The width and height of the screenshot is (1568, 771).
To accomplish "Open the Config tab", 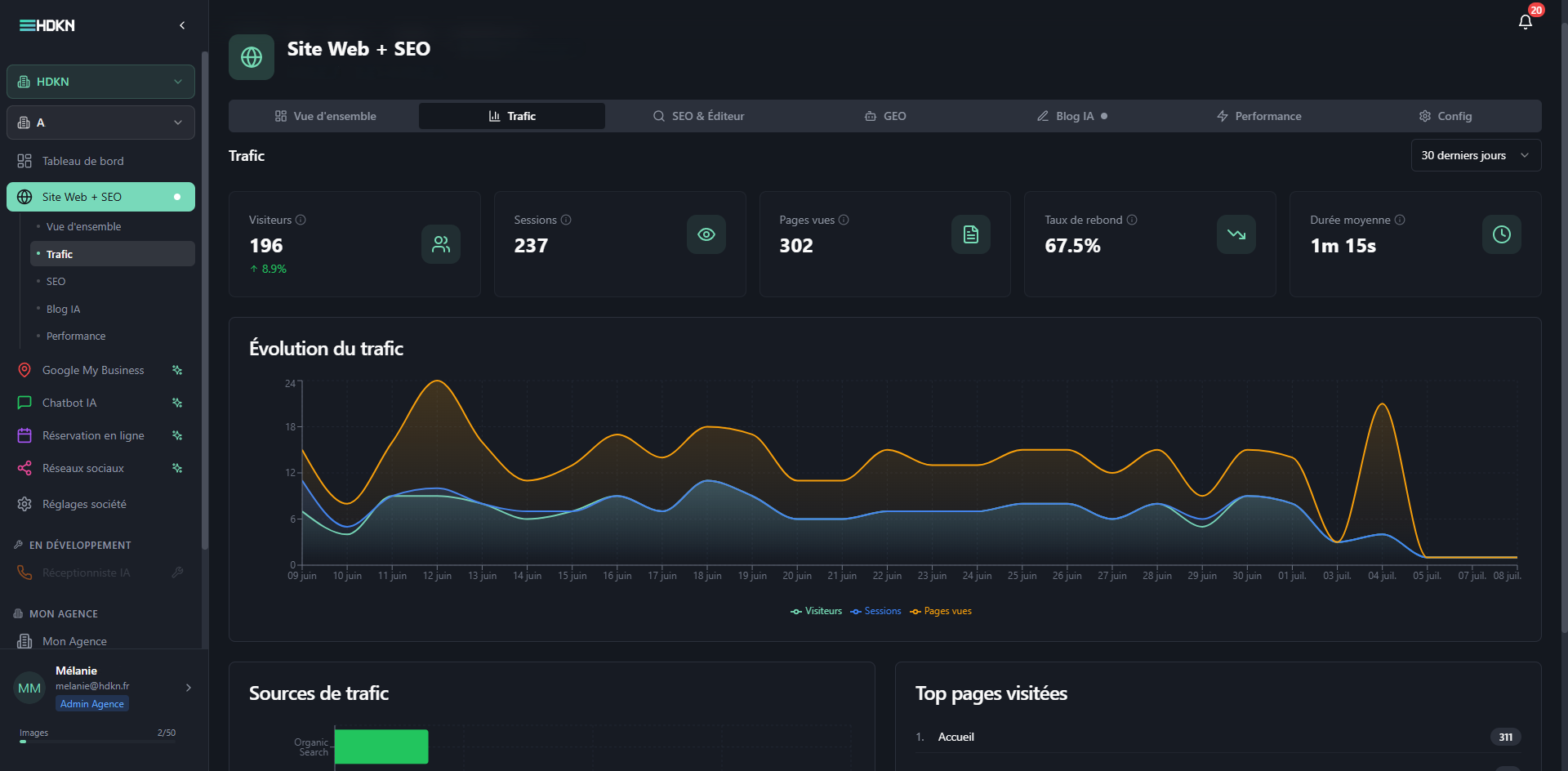I will 1445,116.
